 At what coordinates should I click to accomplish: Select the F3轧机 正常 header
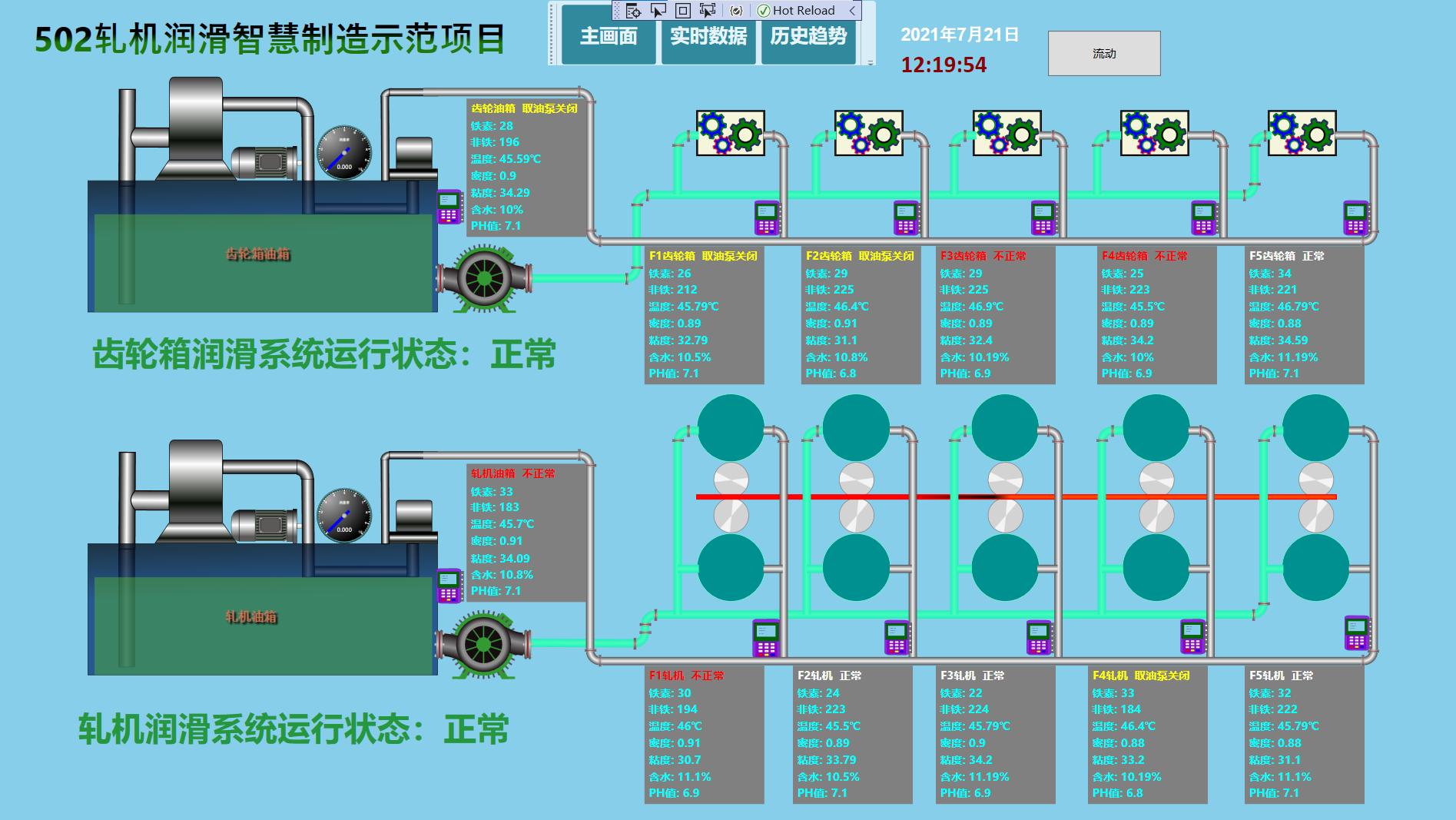972,676
